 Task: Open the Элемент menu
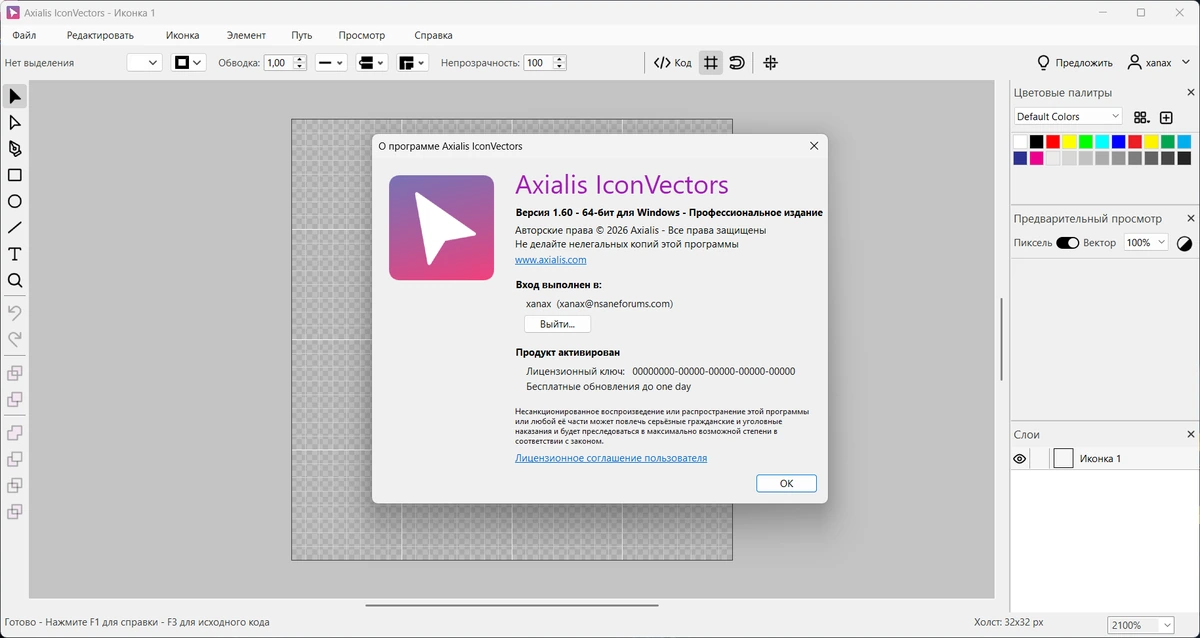click(246, 35)
